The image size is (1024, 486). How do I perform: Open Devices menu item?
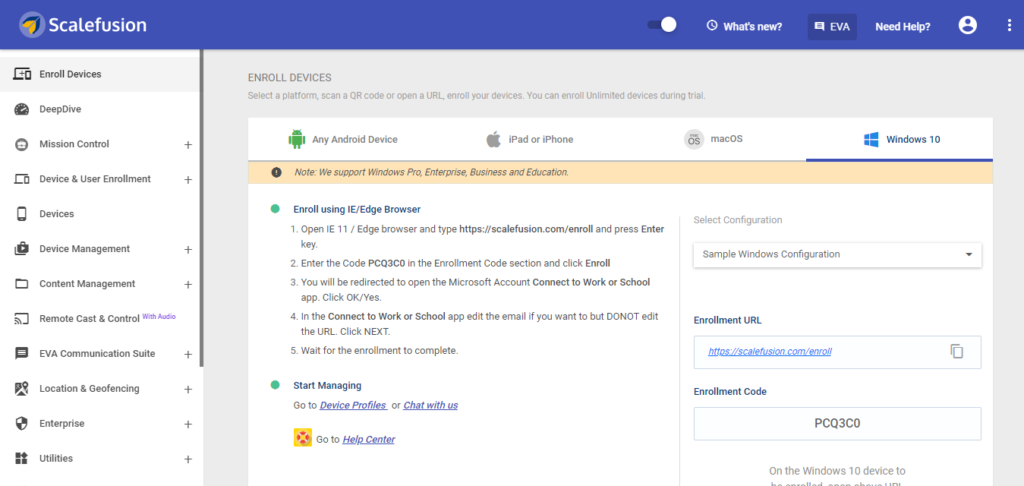pyautogui.click(x=101, y=214)
